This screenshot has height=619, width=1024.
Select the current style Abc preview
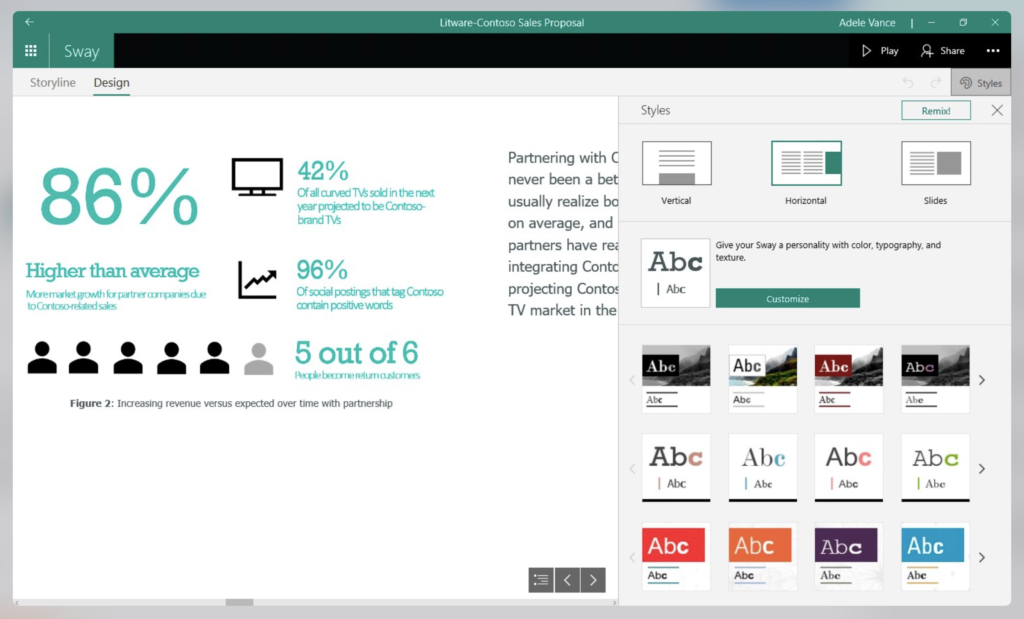pos(675,273)
